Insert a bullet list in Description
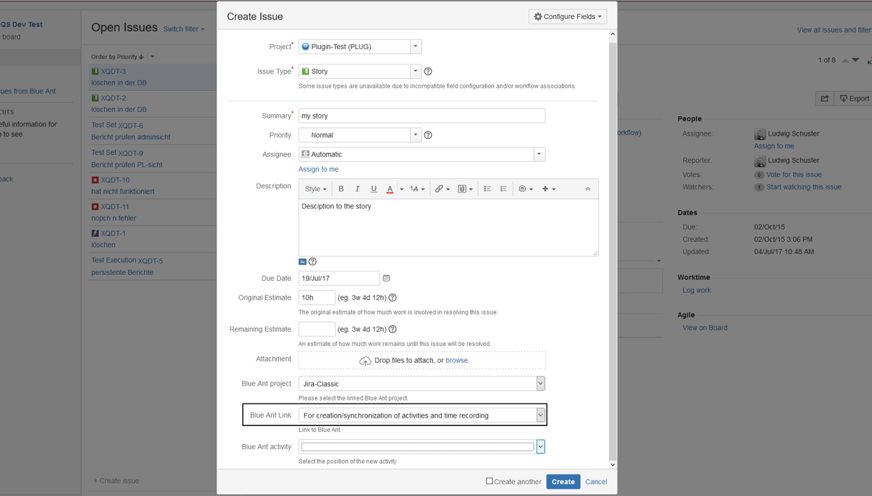 (x=487, y=189)
